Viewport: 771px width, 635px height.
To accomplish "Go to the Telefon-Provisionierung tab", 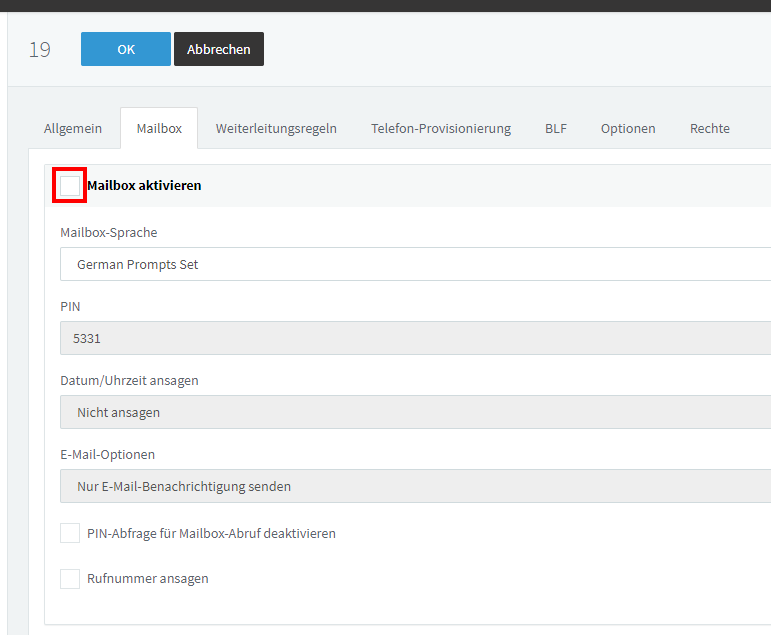I will pos(441,128).
